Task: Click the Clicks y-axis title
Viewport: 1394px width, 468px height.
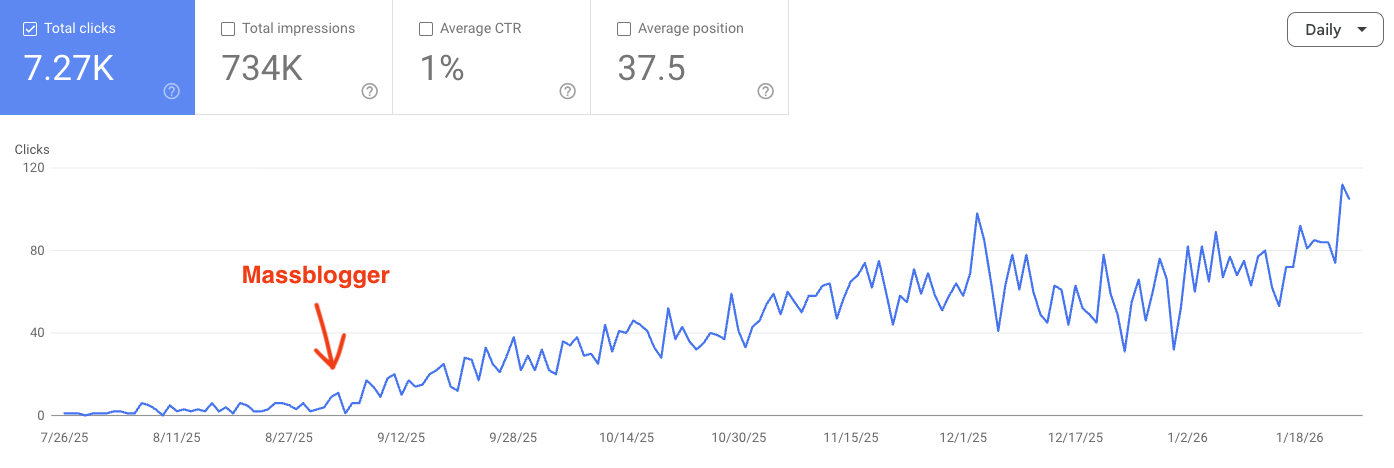Action: click(32, 150)
